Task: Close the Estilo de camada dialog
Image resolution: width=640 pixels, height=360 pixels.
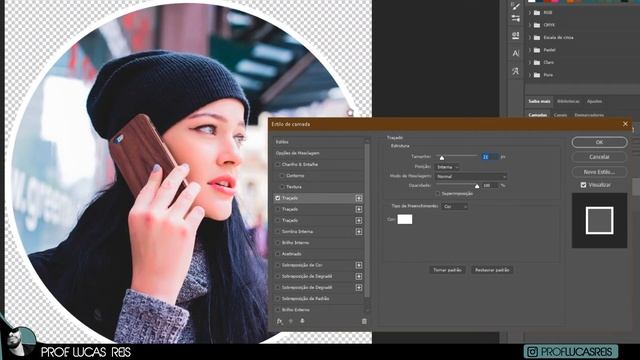Action: (625, 124)
